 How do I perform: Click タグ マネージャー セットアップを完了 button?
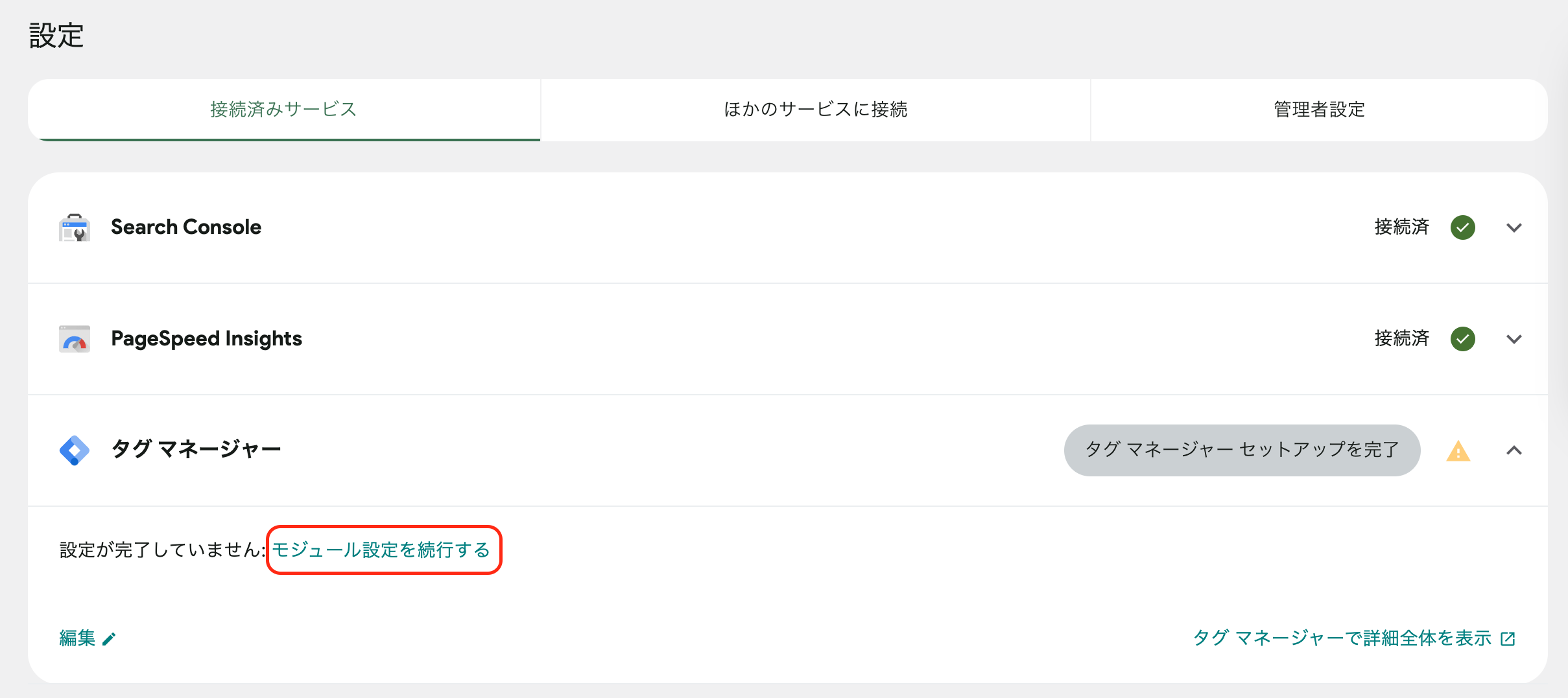click(1242, 450)
